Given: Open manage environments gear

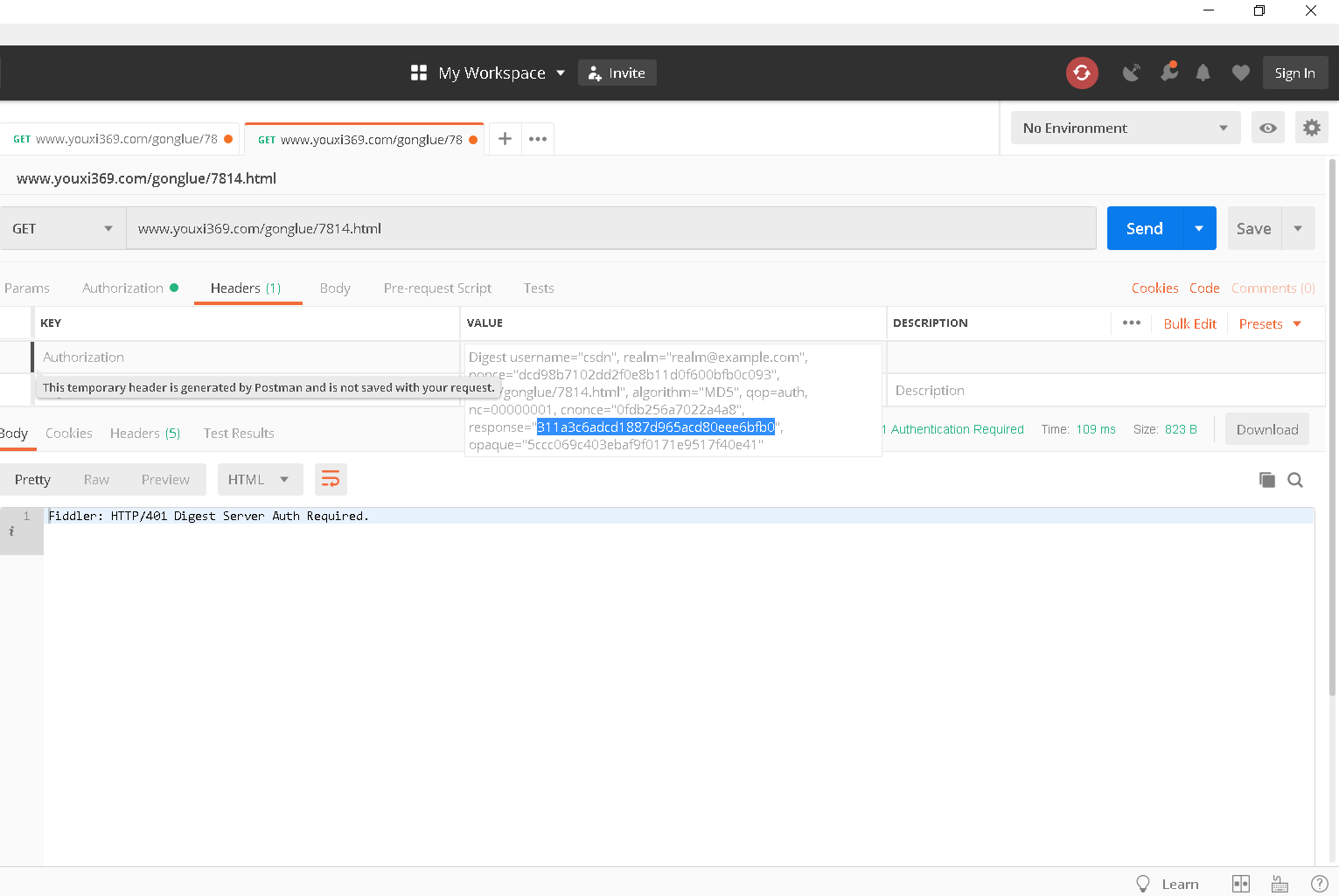Looking at the screenshot, I should [1311, 128].
